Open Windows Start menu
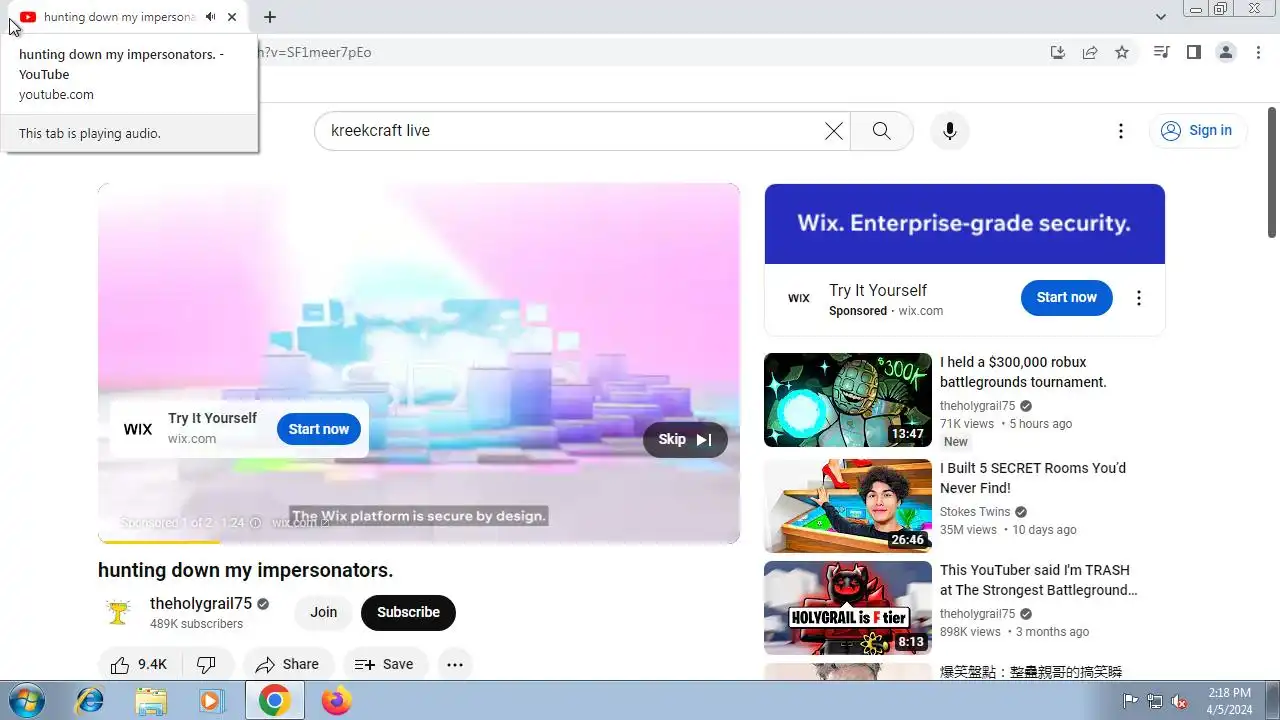Screen dimensions: 1280x720 (26, 701)
